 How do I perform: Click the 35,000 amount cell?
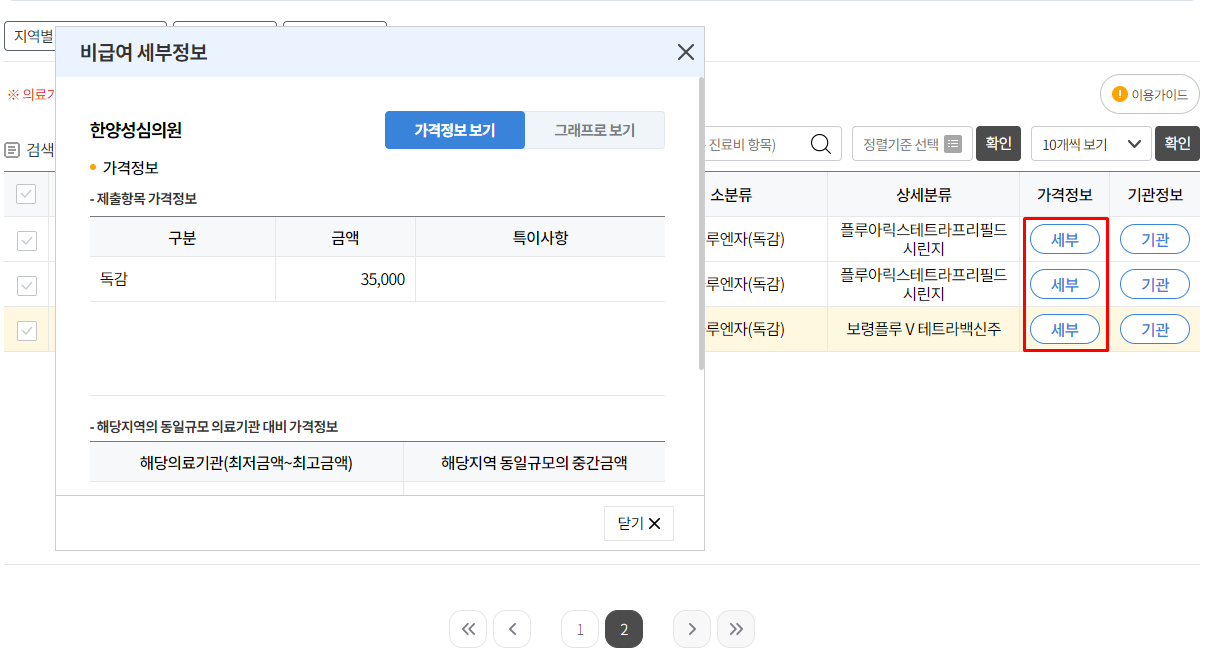tap(345, 279)
